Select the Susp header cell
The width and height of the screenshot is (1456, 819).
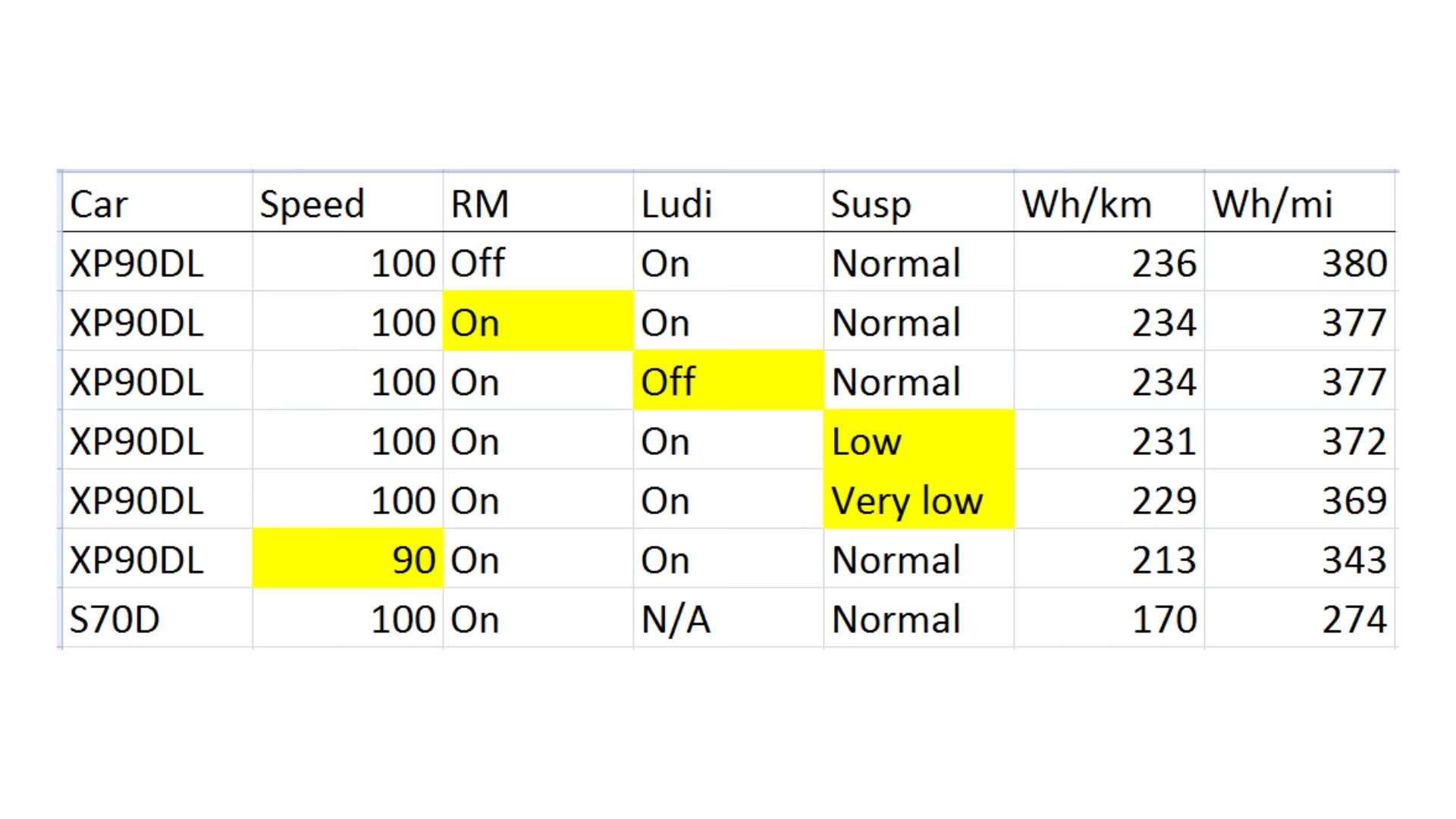[918, 202]
